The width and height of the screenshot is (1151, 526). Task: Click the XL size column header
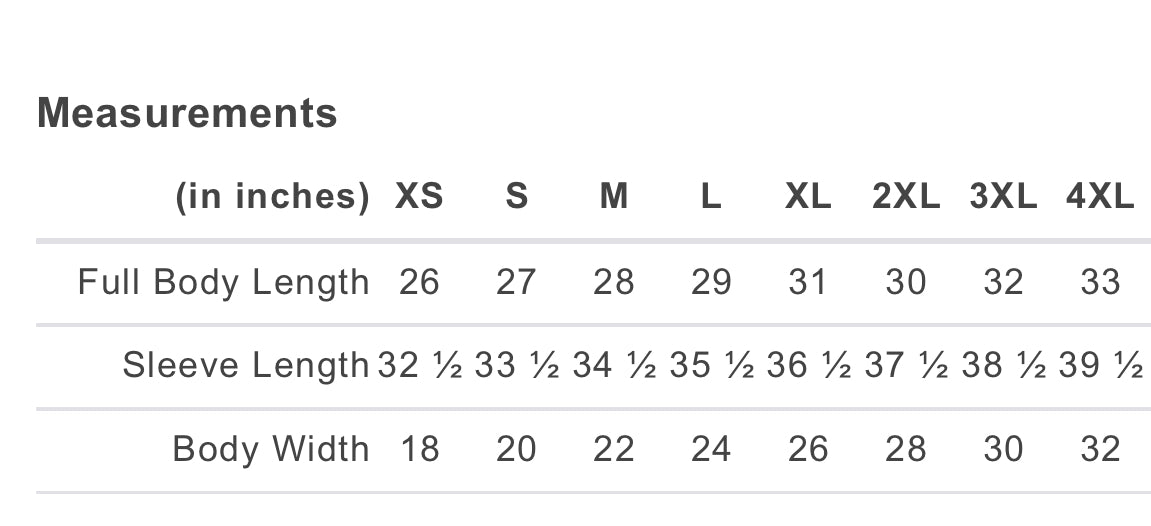point(808,197)
